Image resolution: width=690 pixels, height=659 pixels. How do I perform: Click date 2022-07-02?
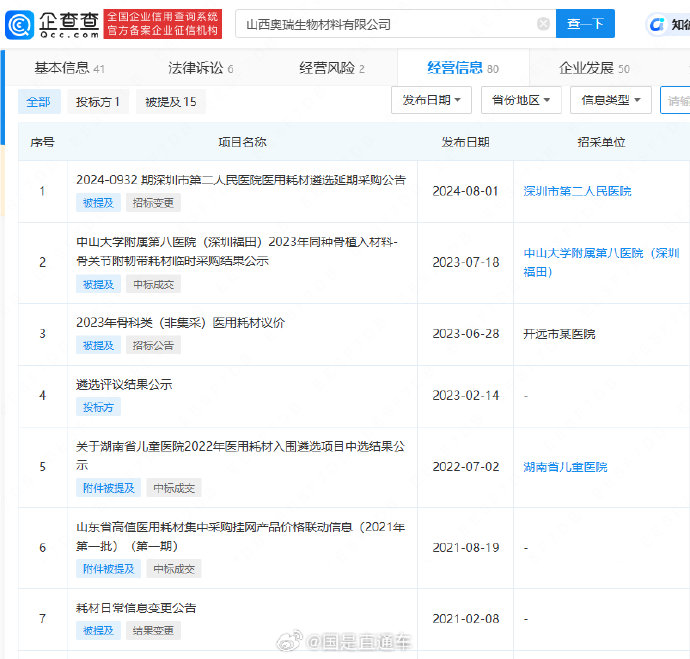point(466,467)
